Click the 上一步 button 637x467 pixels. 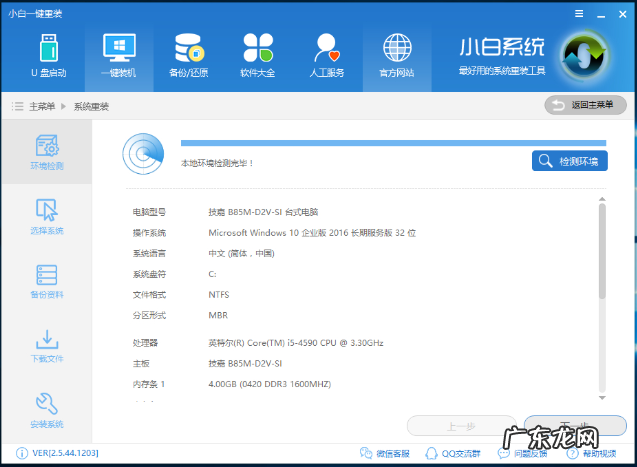point(462,426)
